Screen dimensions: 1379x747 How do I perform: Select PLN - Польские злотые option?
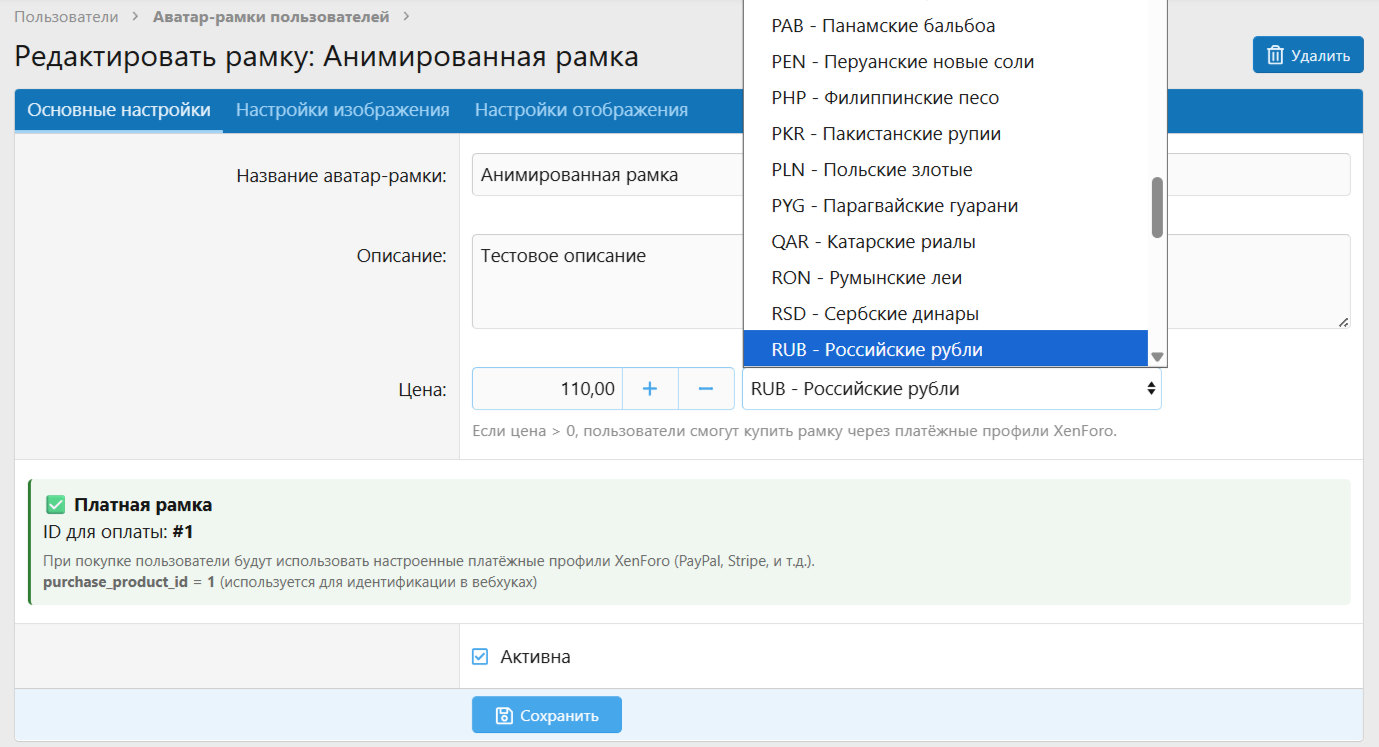point(872,170)
